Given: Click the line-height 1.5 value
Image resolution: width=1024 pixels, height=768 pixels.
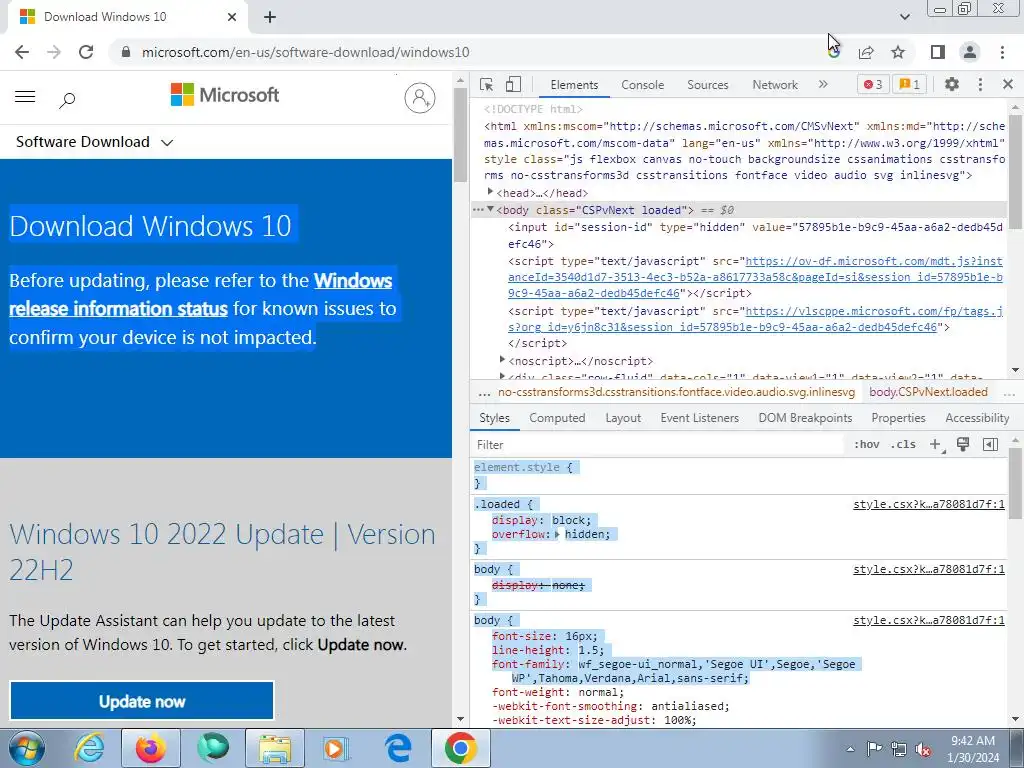Looking at the screenshot, I should pyautogui.click(x=591, y=650).
